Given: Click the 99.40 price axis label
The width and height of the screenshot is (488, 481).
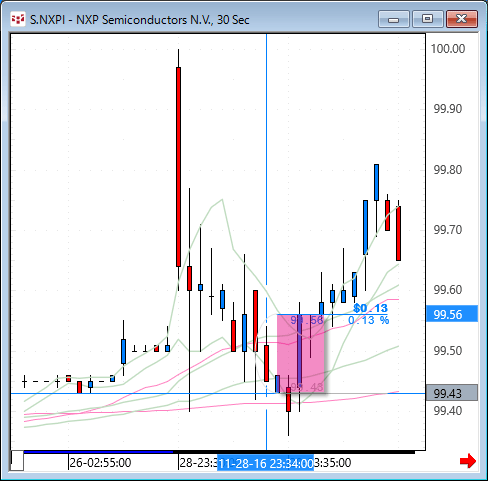Looking at the screenshot, I should pyautogui.click(x=448, y=411).
